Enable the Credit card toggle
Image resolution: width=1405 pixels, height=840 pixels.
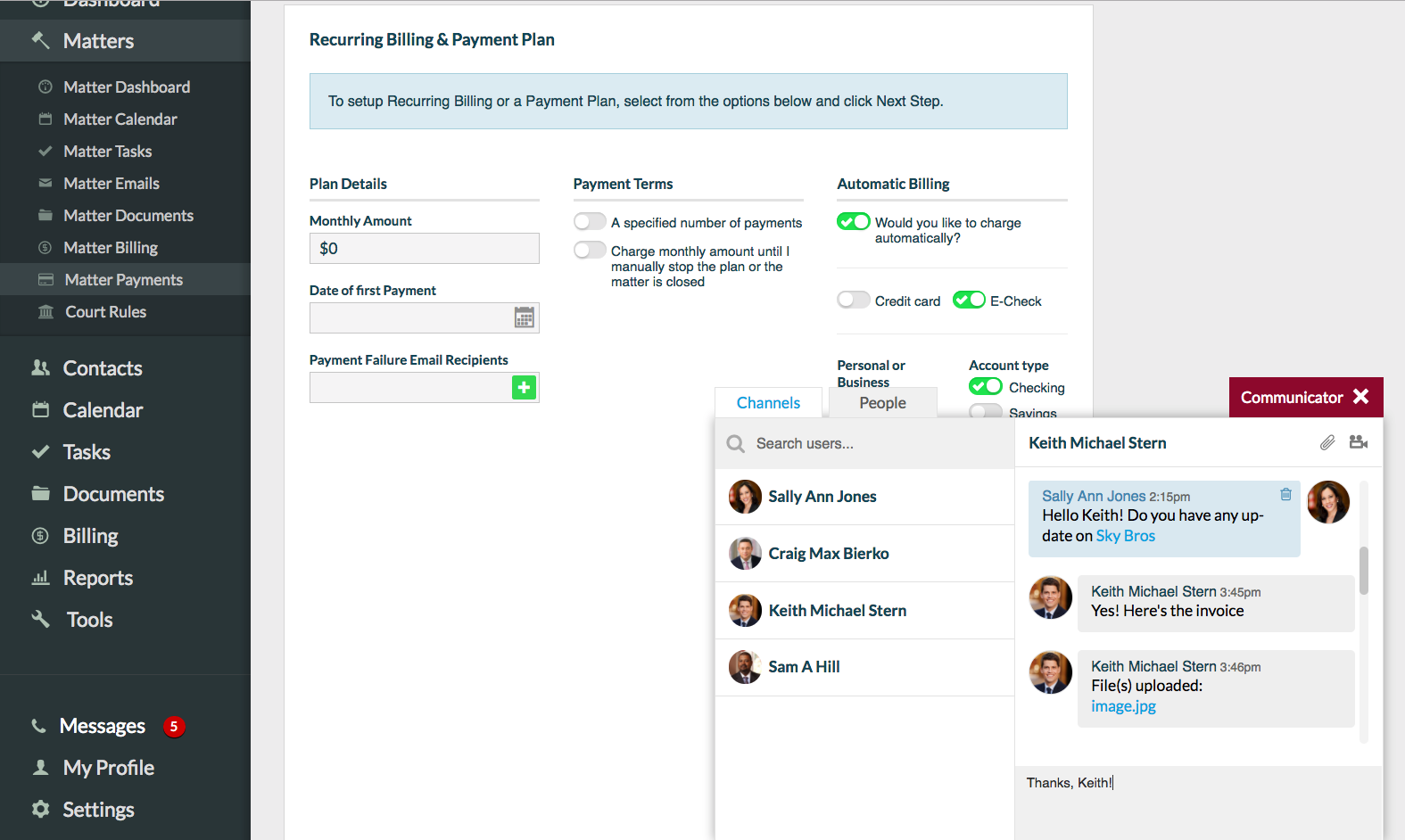pos(854,300)
